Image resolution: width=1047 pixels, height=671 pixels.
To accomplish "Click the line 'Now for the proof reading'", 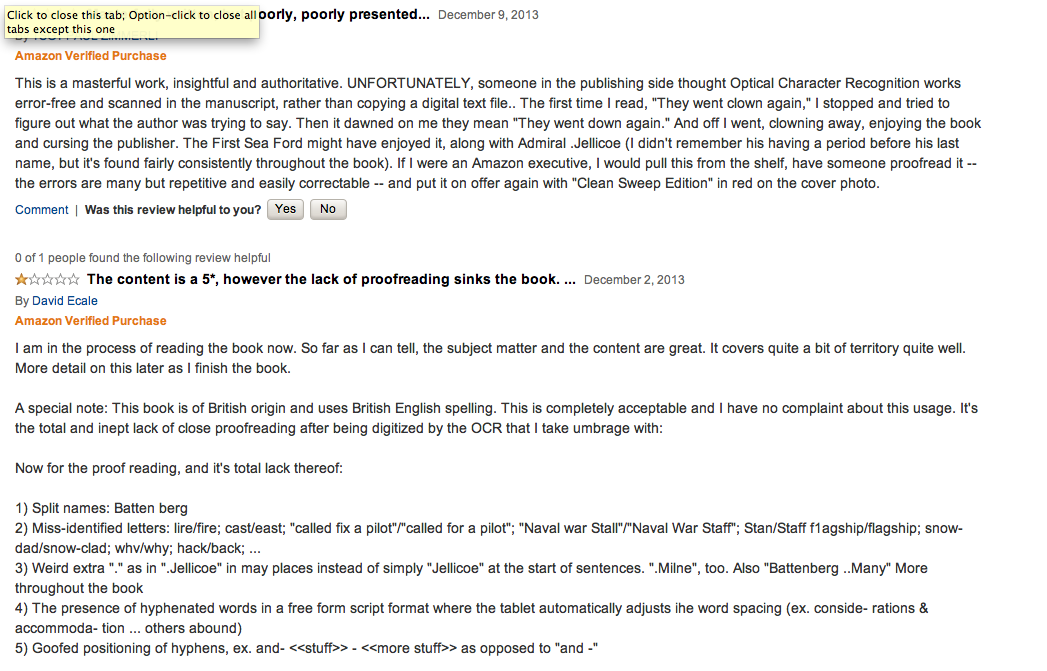I will [179, 468].
